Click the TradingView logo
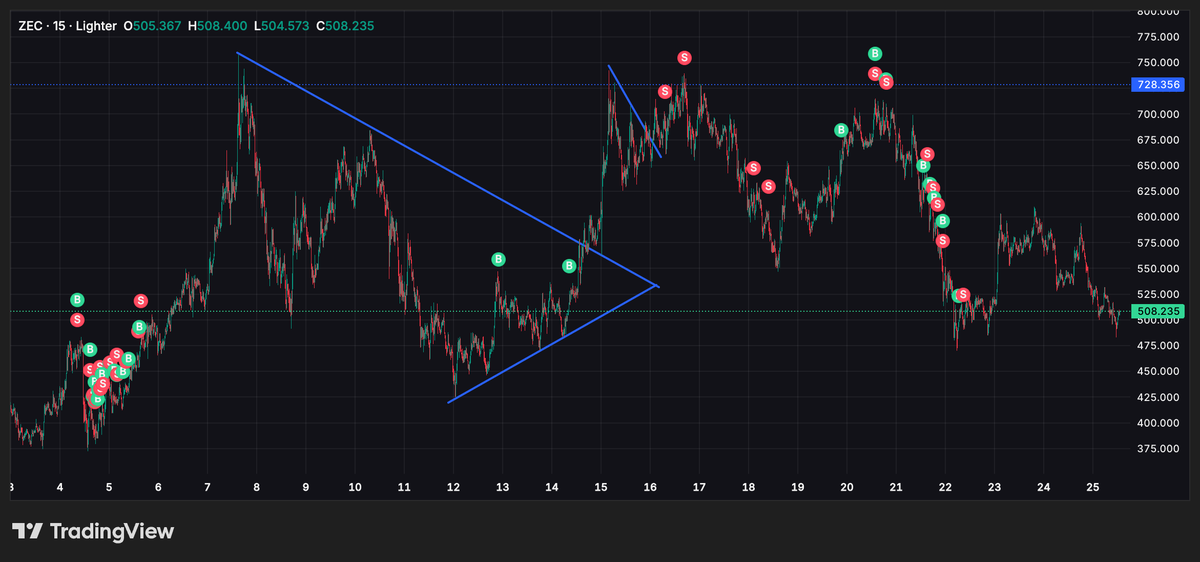Image resolution: width=1200 pixels, height=562 pixels. coord(92,532)
